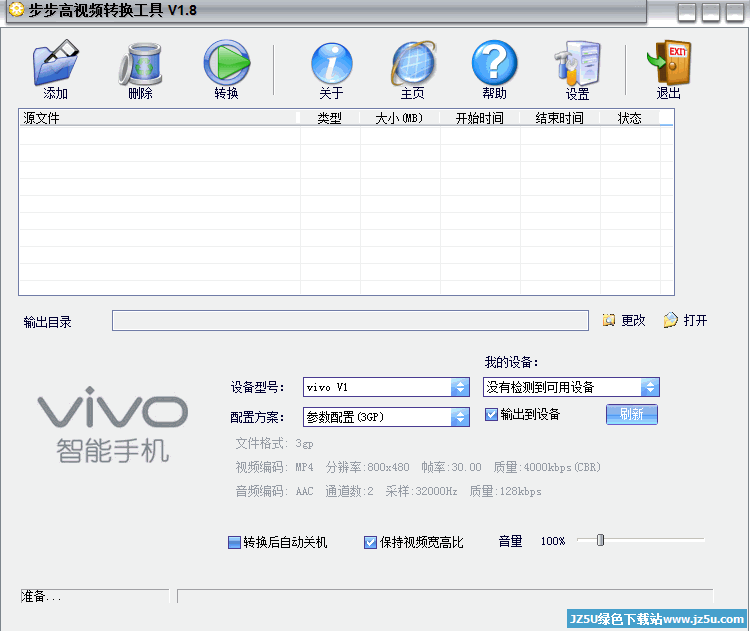This screenshot has width=750, height=631.
Task: Expand the 设备型号 vivo V1 dropdown
Action: pos(460,387)
